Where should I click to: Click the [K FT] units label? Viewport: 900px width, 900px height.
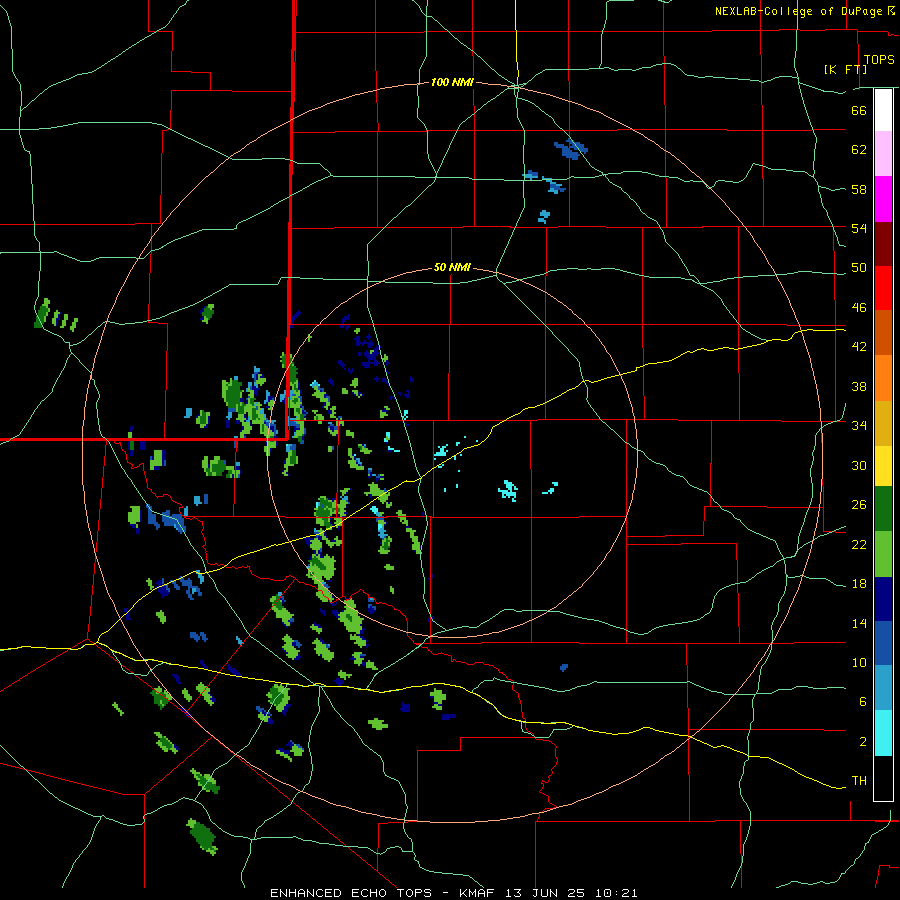[845, 69]
